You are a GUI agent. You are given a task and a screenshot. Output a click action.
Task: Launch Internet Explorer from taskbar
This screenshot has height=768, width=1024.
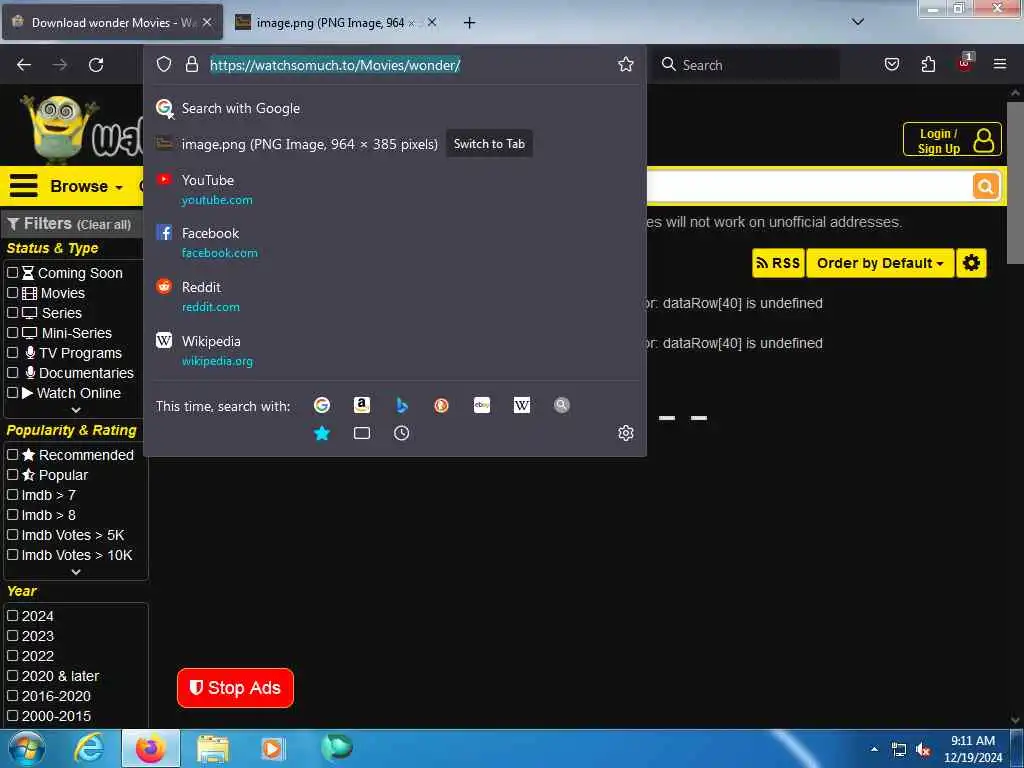[88, 748]
